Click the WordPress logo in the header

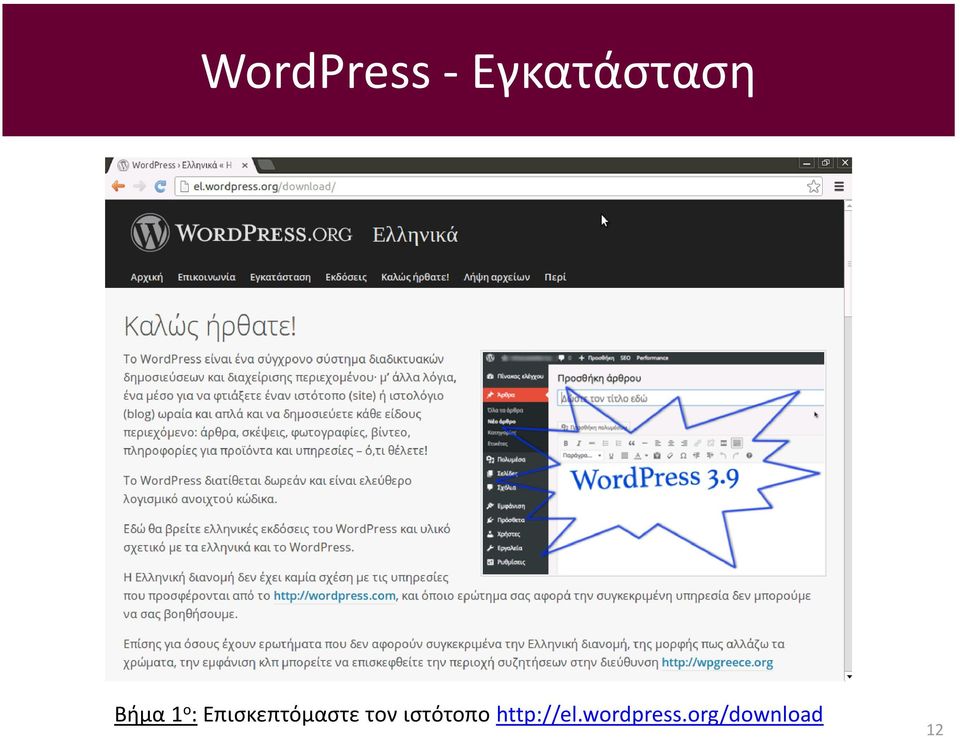point(150,233)
